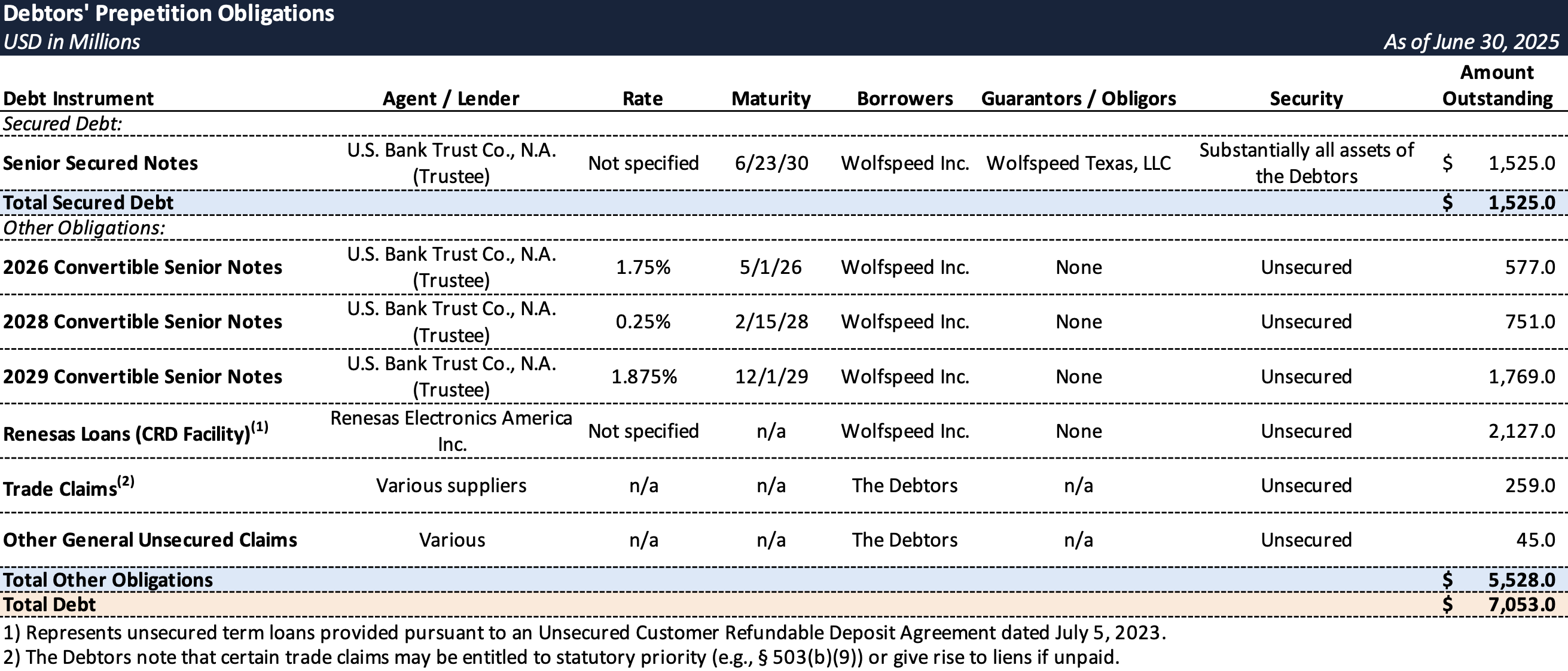Image resolution: width=1568 pixels, height=671 pixels.
Task: Select Other General Unsecured Claims label
Action: click(x=150, y=540)
